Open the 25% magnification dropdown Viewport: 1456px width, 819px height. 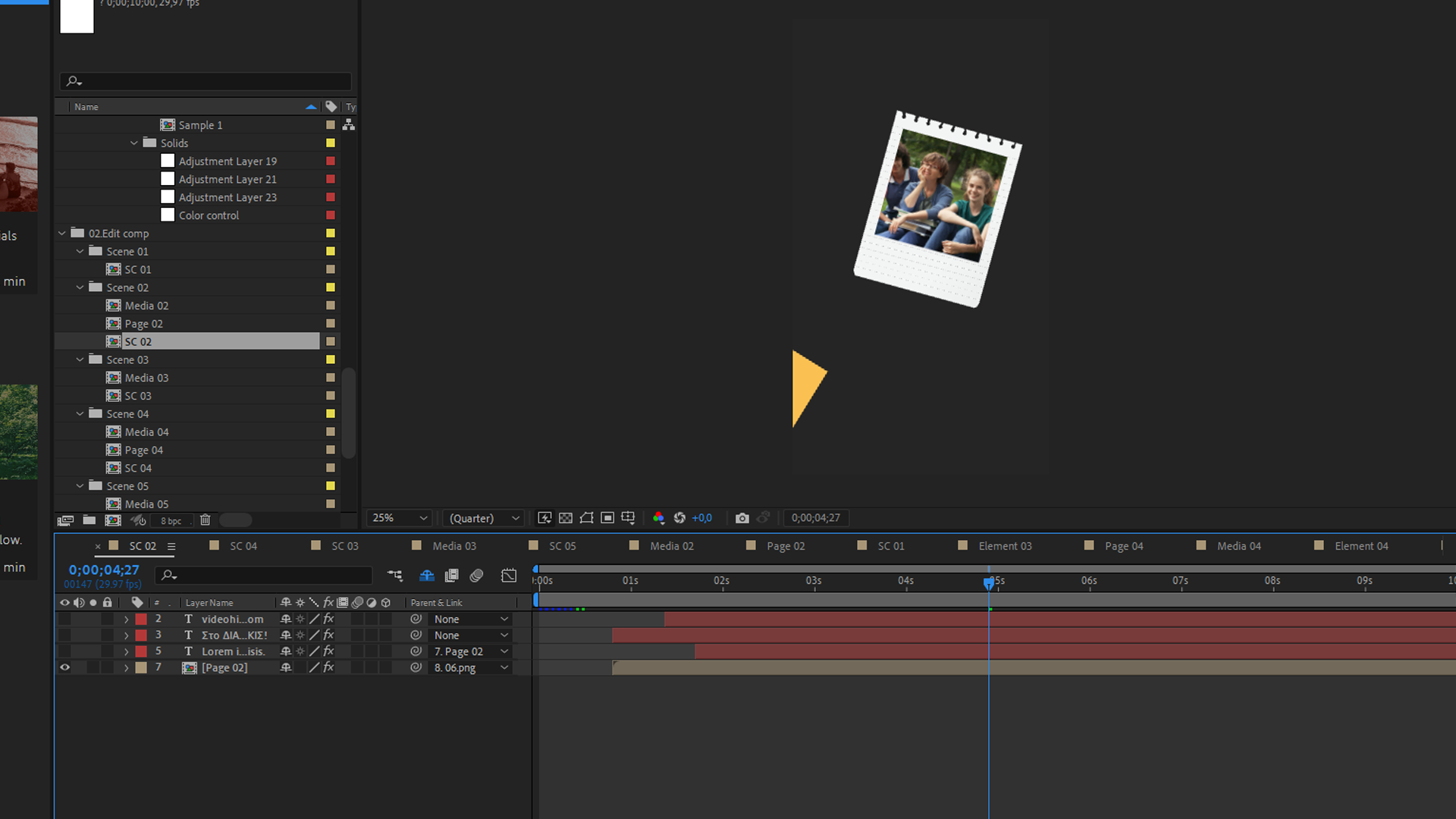(x=399, y=518)
